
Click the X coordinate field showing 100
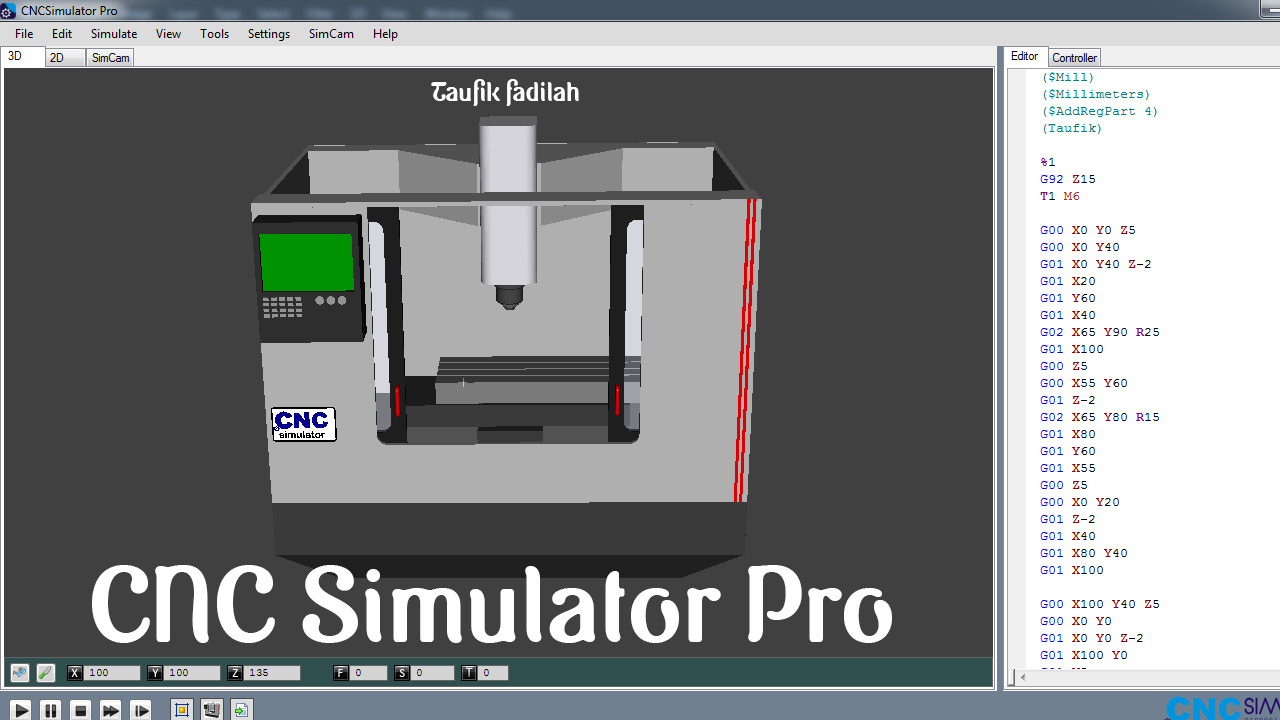click(113, 673)
